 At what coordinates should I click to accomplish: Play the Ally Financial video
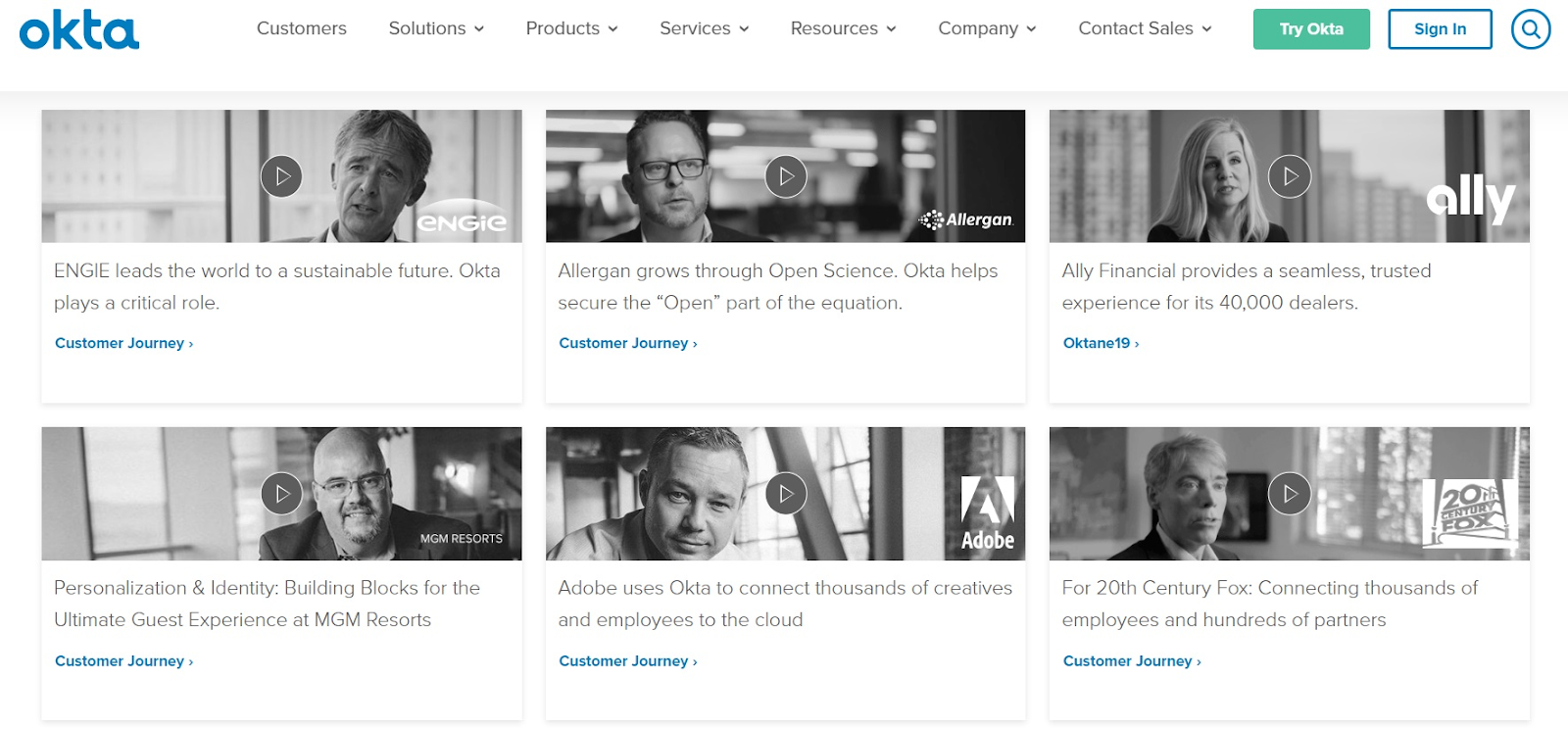point(1290,176)
